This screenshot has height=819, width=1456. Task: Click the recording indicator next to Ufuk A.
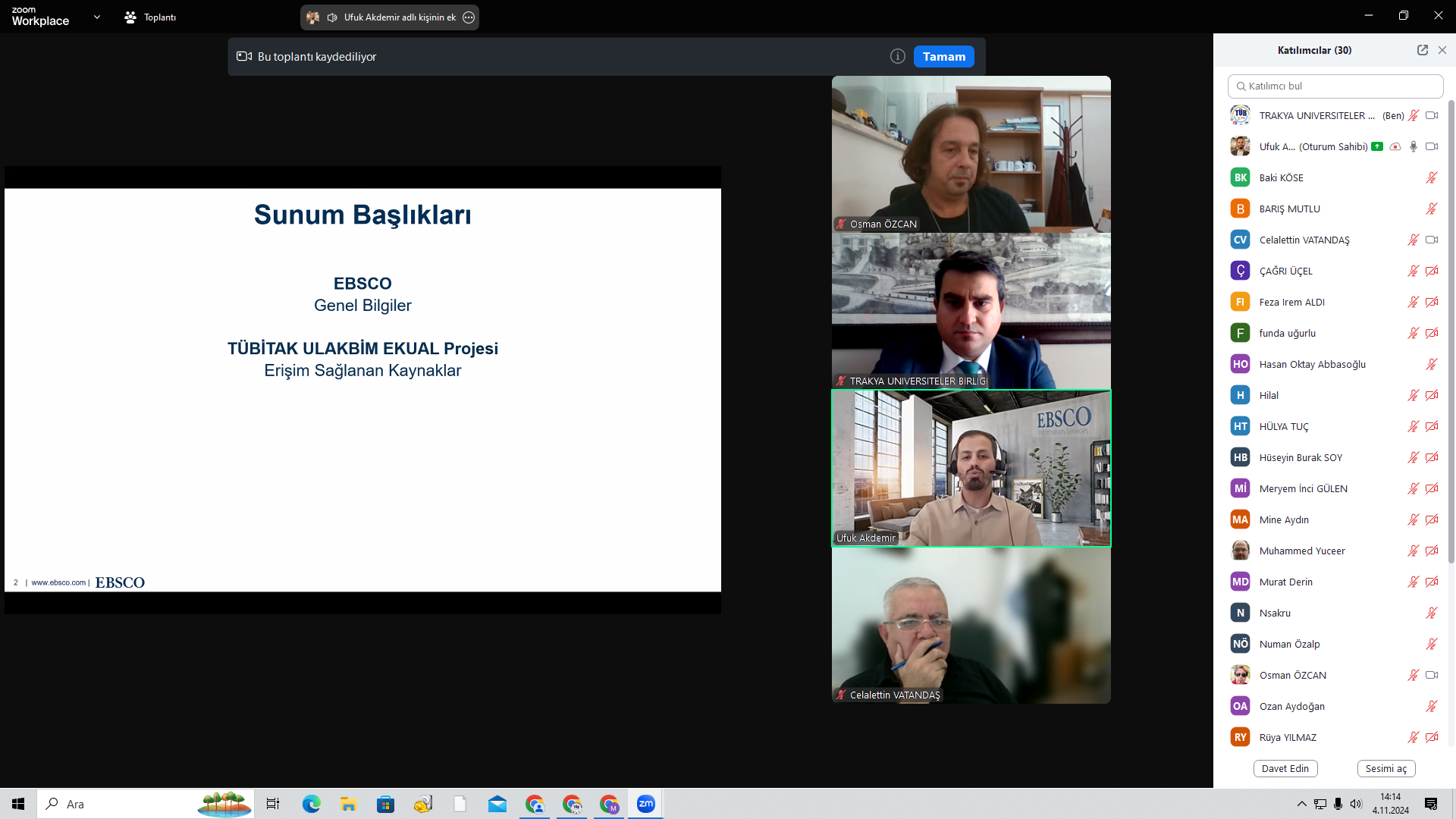point(1395,147)
